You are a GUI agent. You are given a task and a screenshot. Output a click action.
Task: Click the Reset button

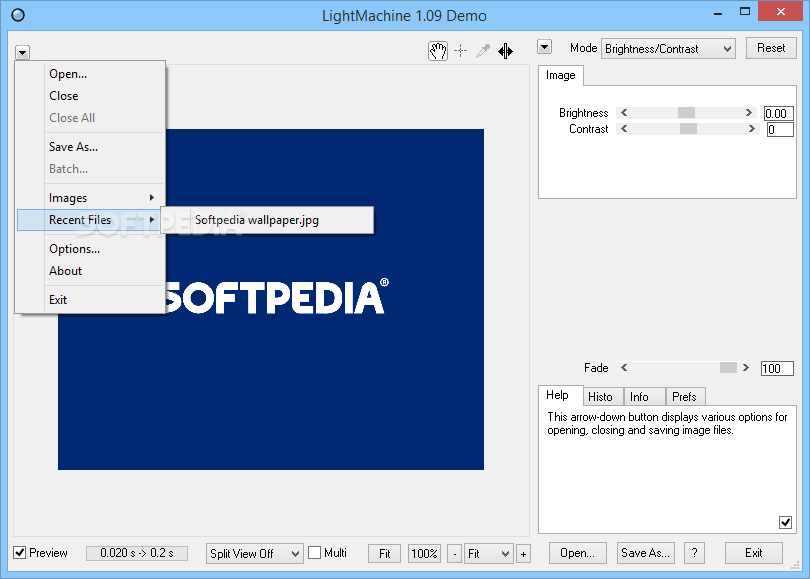click(x=771, y=48)
